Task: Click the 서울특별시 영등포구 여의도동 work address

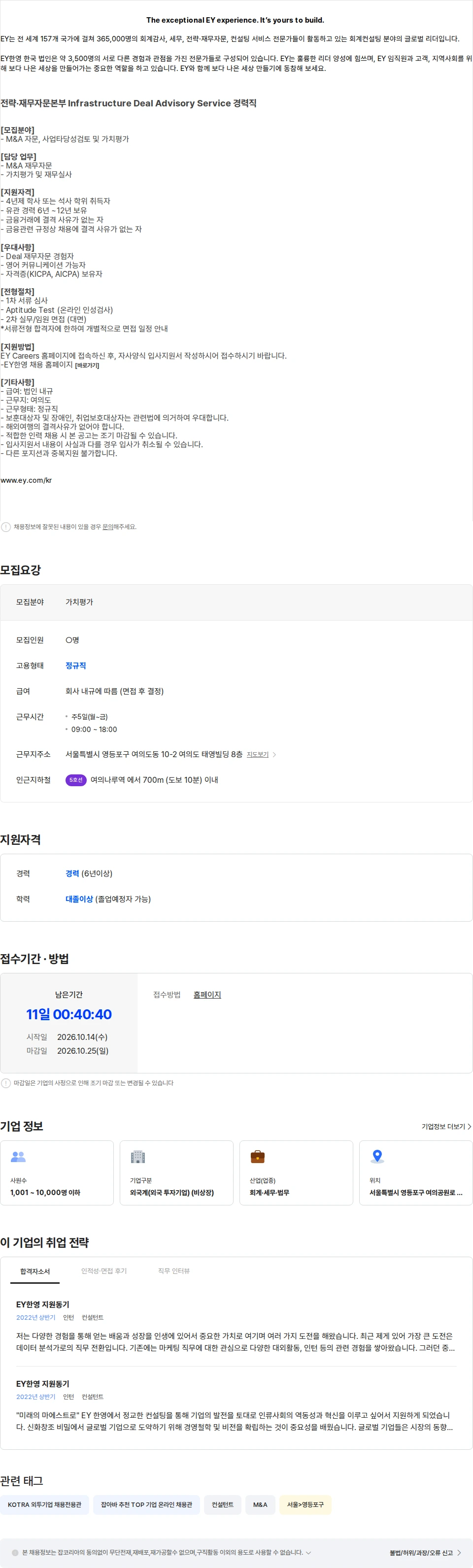Action: [154, 754]
